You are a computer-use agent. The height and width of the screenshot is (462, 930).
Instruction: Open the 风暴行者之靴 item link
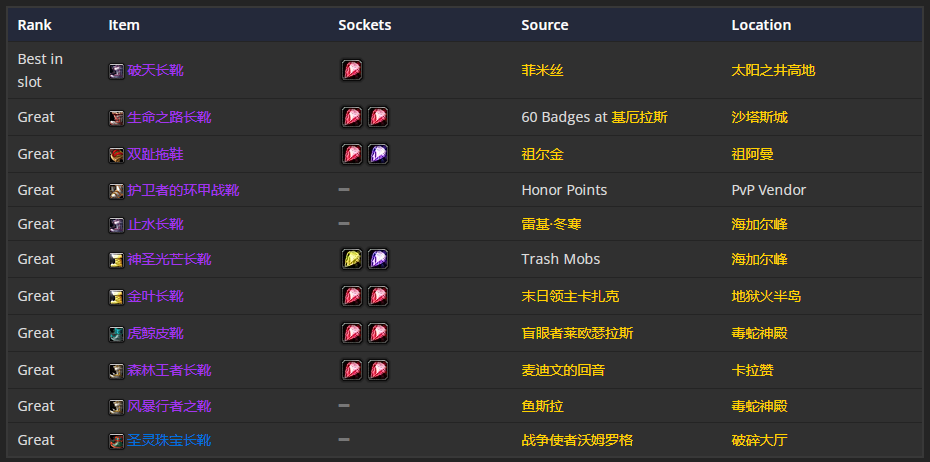pos(169,407)
